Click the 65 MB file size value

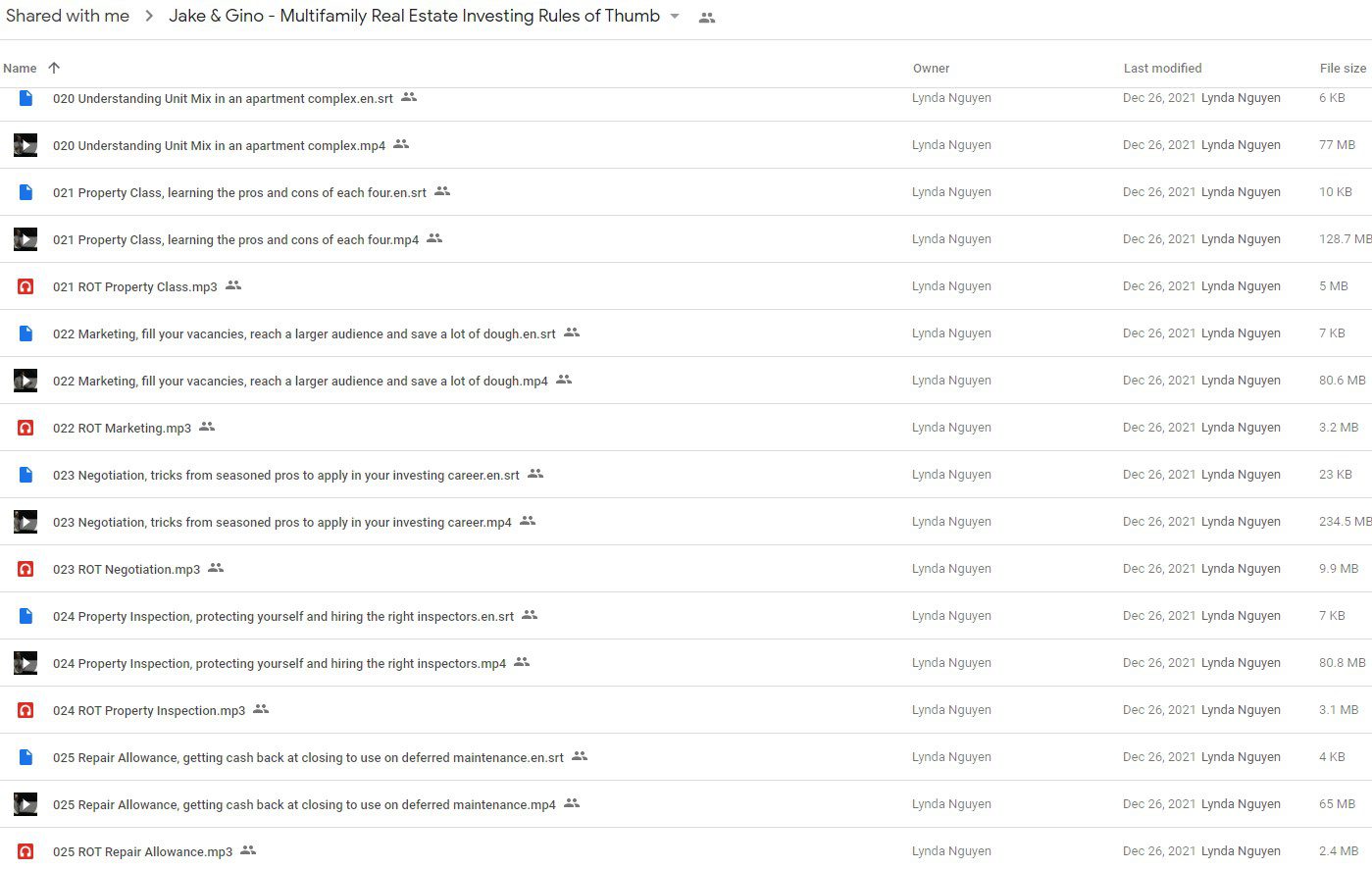pyautogui.click(x=1337, y=804)
